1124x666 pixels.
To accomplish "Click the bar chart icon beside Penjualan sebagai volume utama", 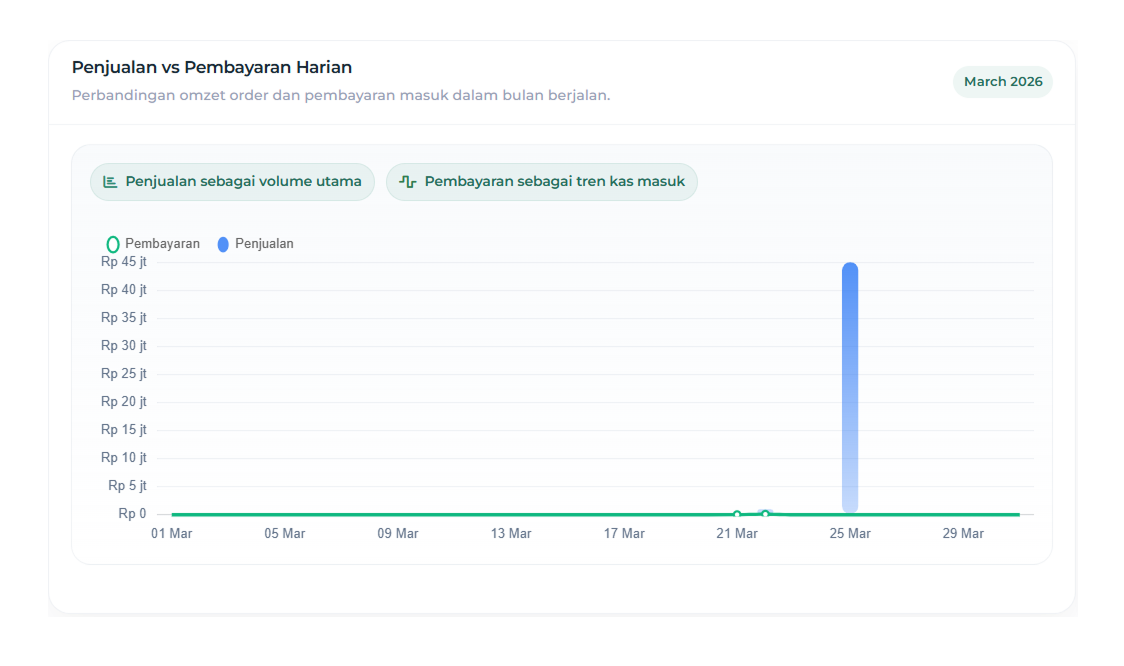I will (110, 182).
